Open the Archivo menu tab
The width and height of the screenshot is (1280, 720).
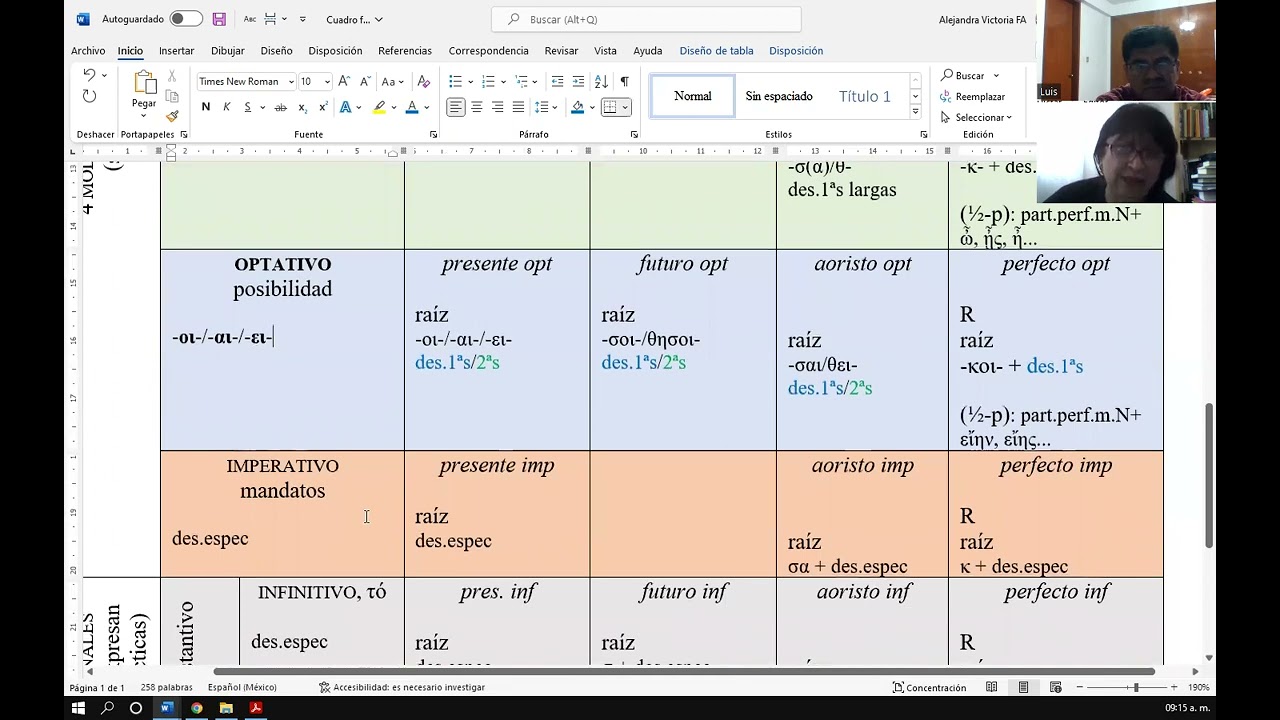[88, 50]
